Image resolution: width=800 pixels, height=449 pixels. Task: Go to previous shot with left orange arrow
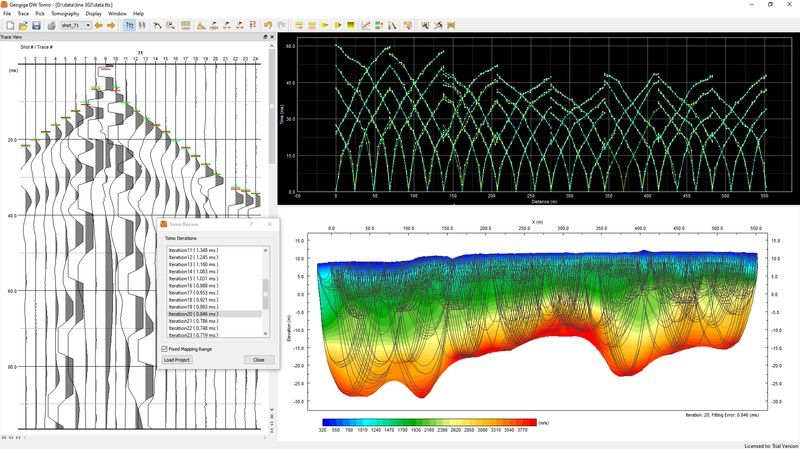[99, 25]
